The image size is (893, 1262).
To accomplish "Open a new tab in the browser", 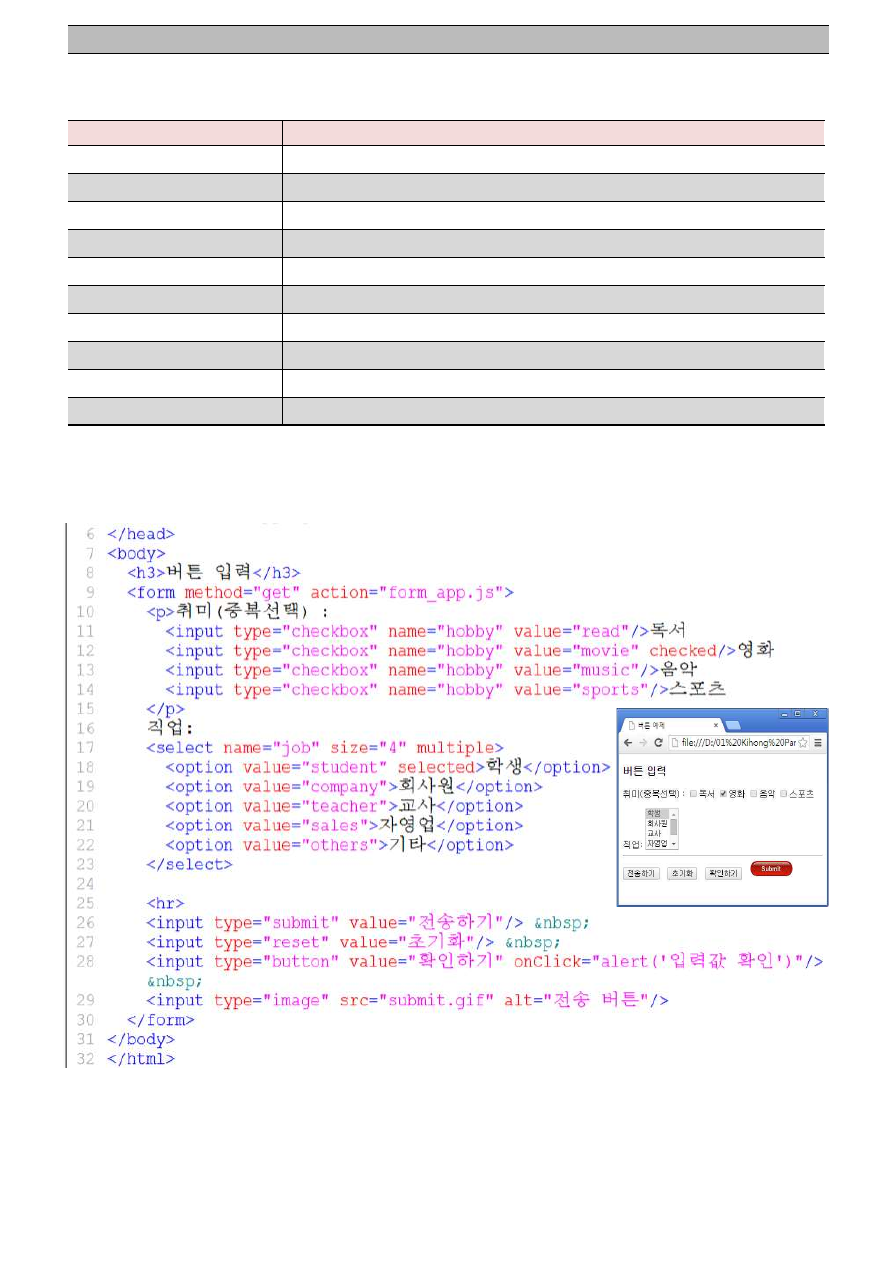I will click(731, 725).
